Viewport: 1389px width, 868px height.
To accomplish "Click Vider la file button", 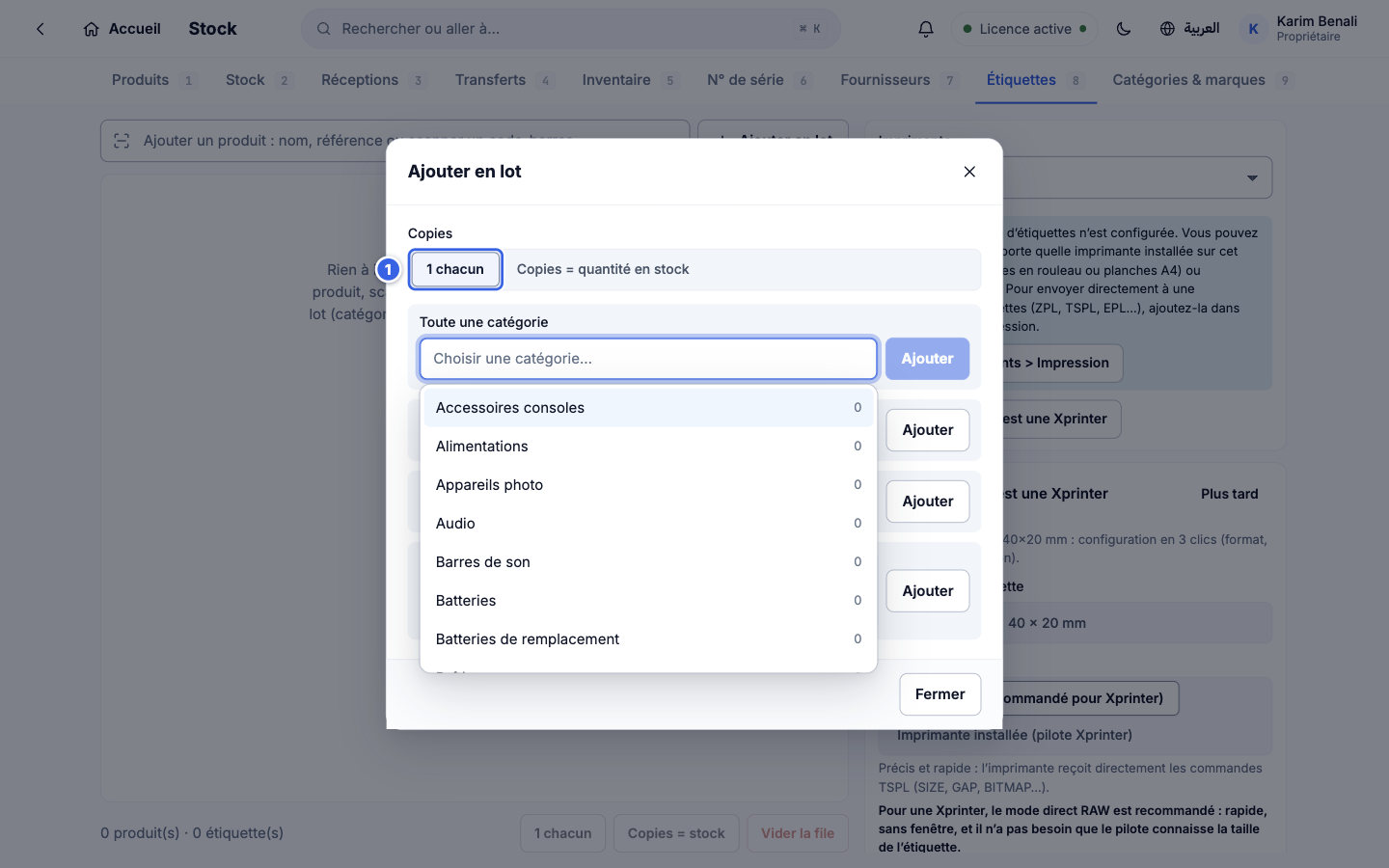I will tap(798, 833).
